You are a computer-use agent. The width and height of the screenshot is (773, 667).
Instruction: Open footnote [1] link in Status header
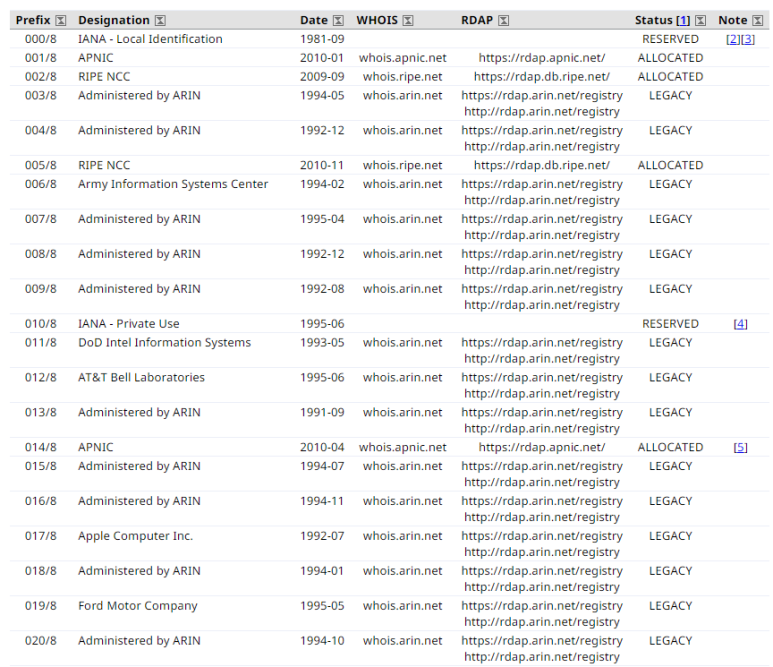[683, 21]
